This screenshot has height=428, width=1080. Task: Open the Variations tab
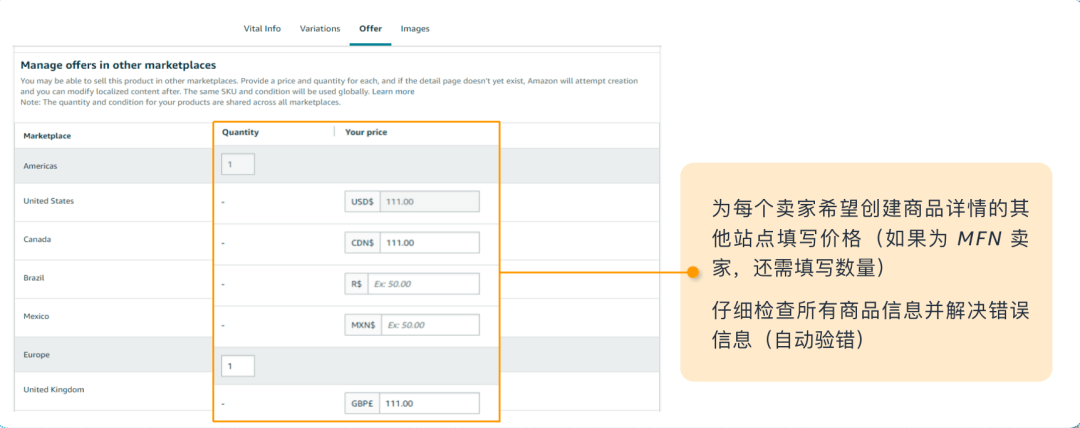point(320,29)
